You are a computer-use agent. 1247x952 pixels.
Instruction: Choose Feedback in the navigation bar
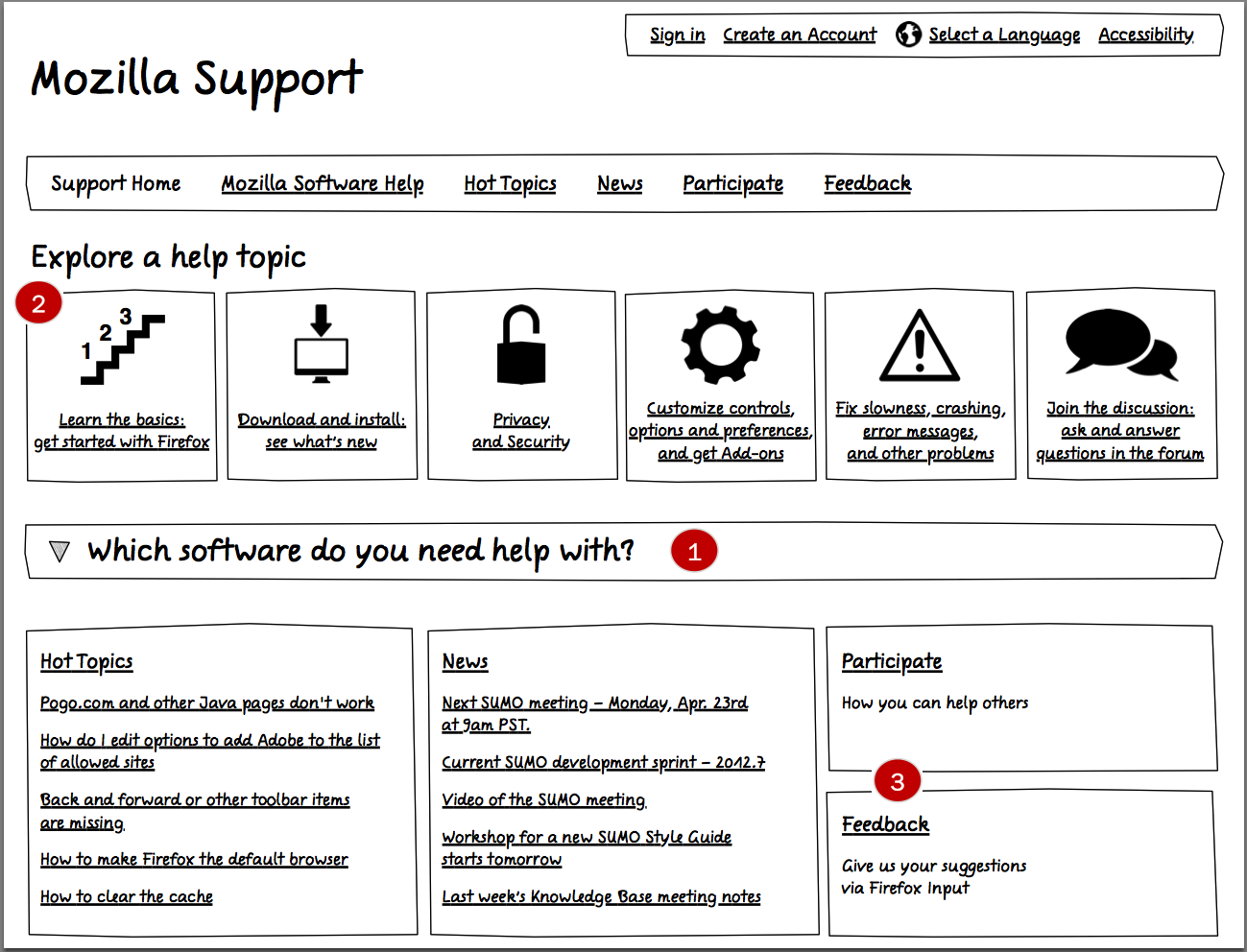868,183
